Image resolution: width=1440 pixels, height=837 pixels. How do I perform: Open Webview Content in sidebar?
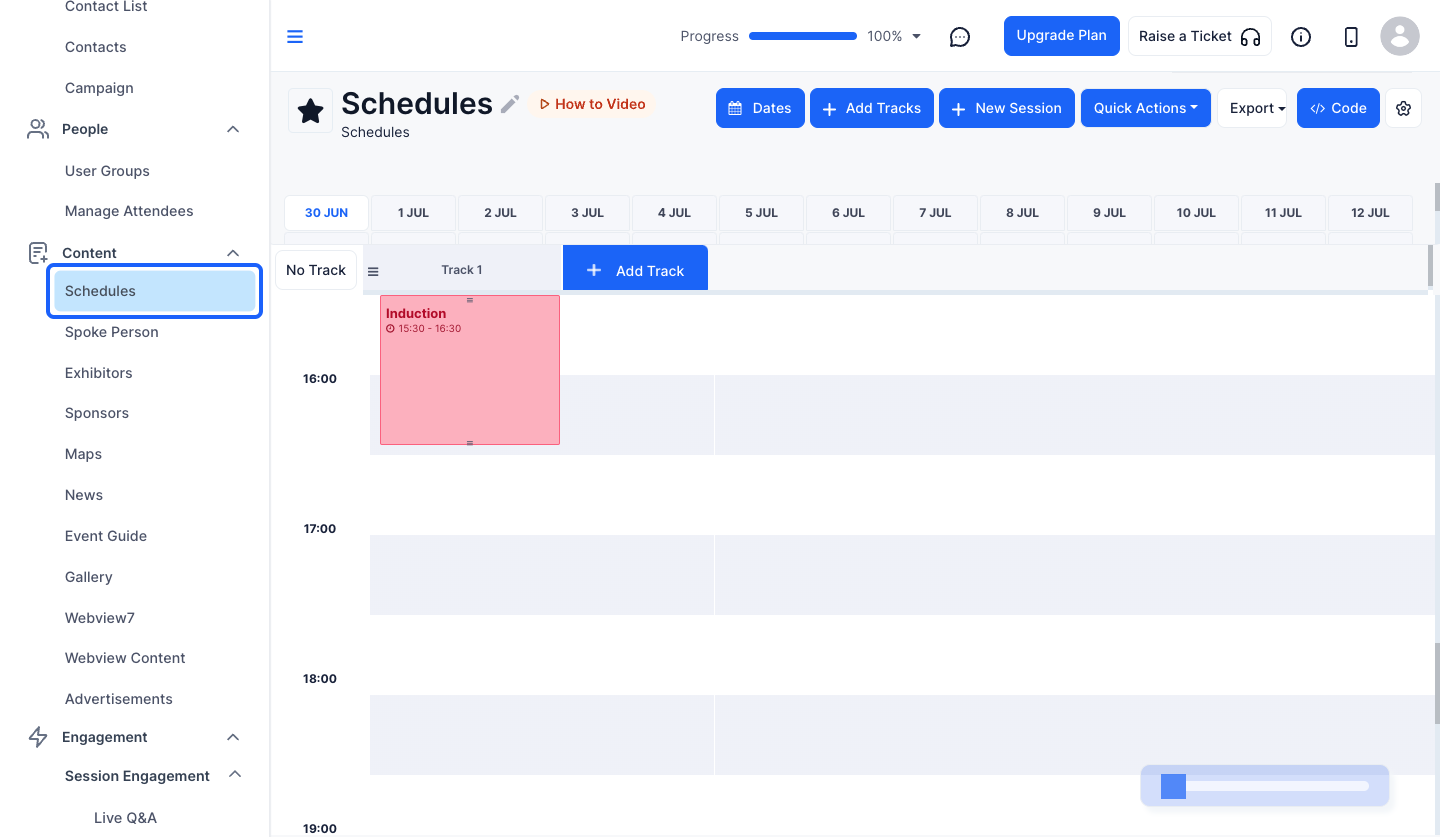point(125,658)
